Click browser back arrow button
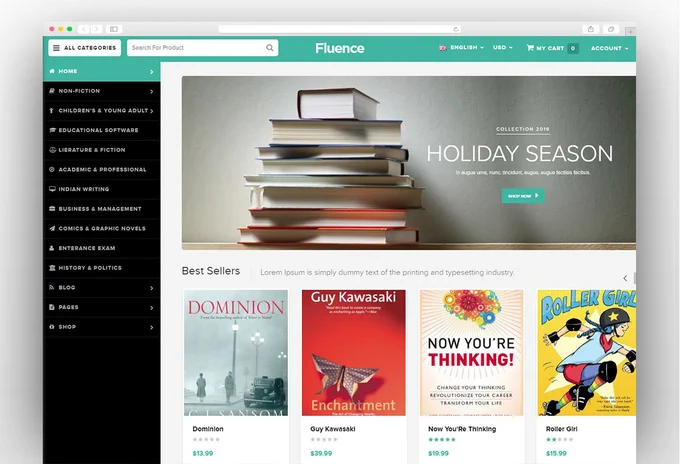The height and width of the screenshot is (464, 680). pos(84,29)
